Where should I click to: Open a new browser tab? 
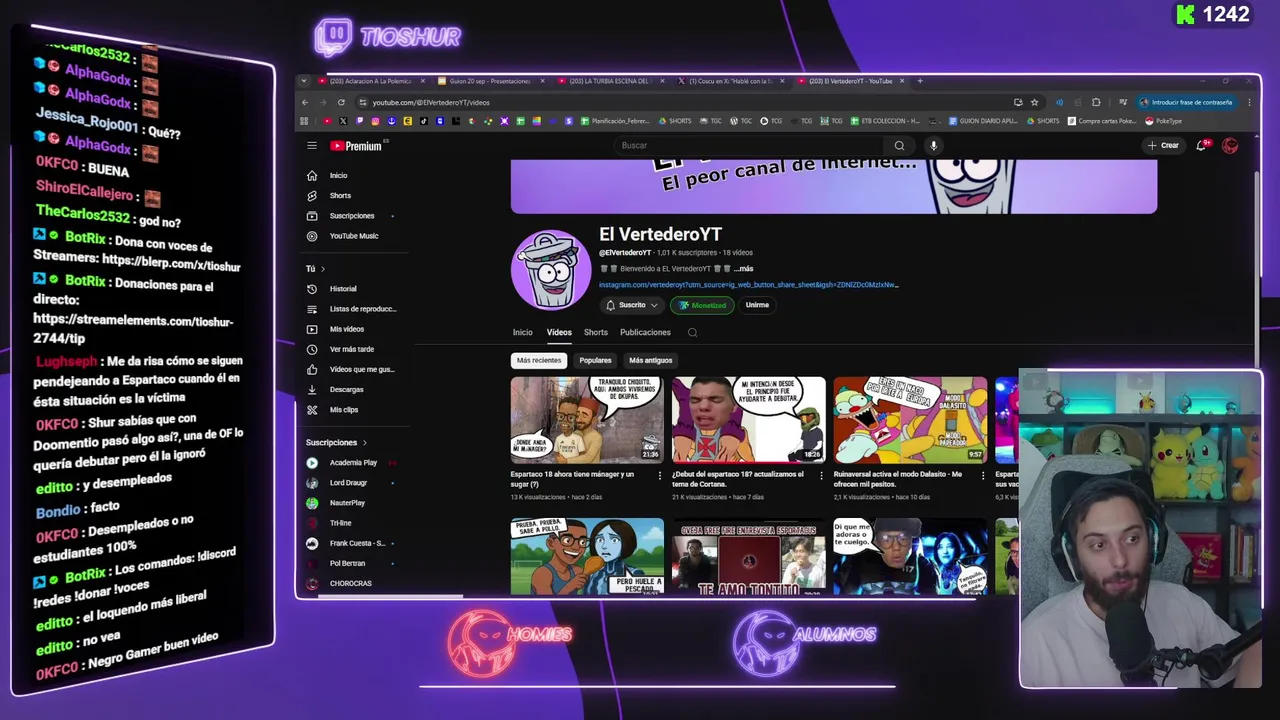point(920,81)
